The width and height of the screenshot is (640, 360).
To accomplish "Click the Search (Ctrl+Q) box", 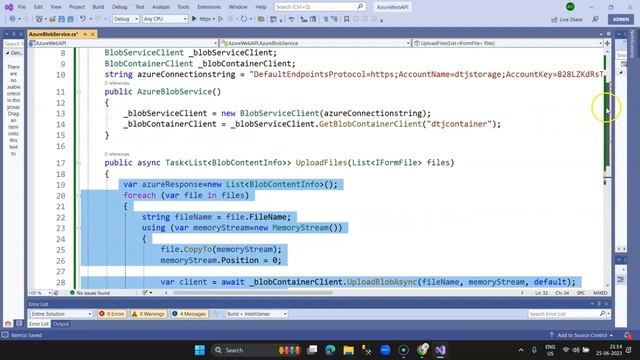I will coord(320,7).
